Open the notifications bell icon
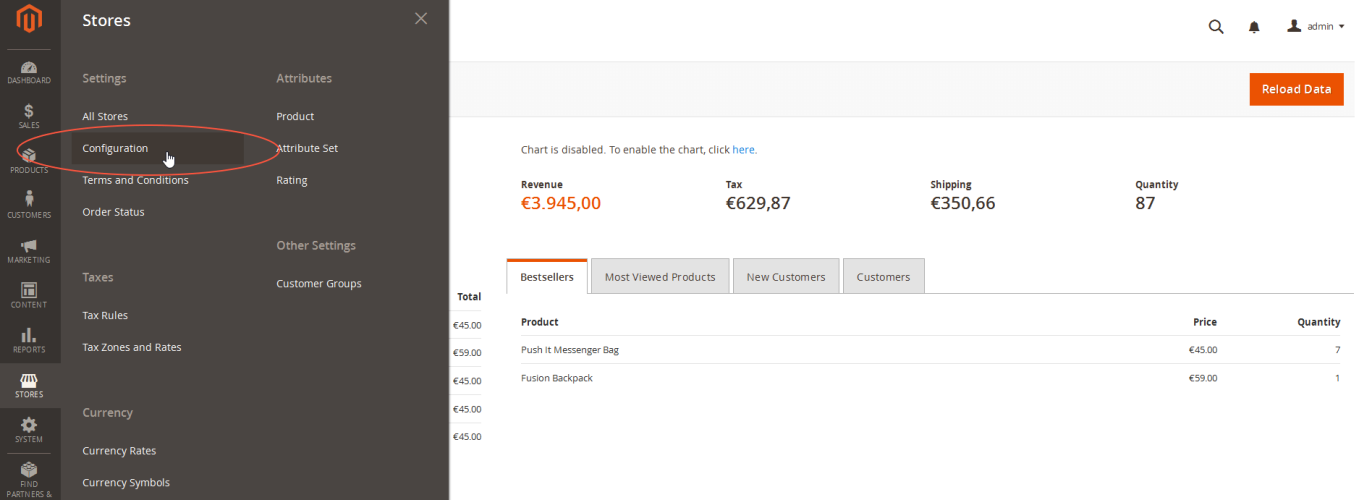This screenshot has height=500, width=1359. (x=1254, y=27)
